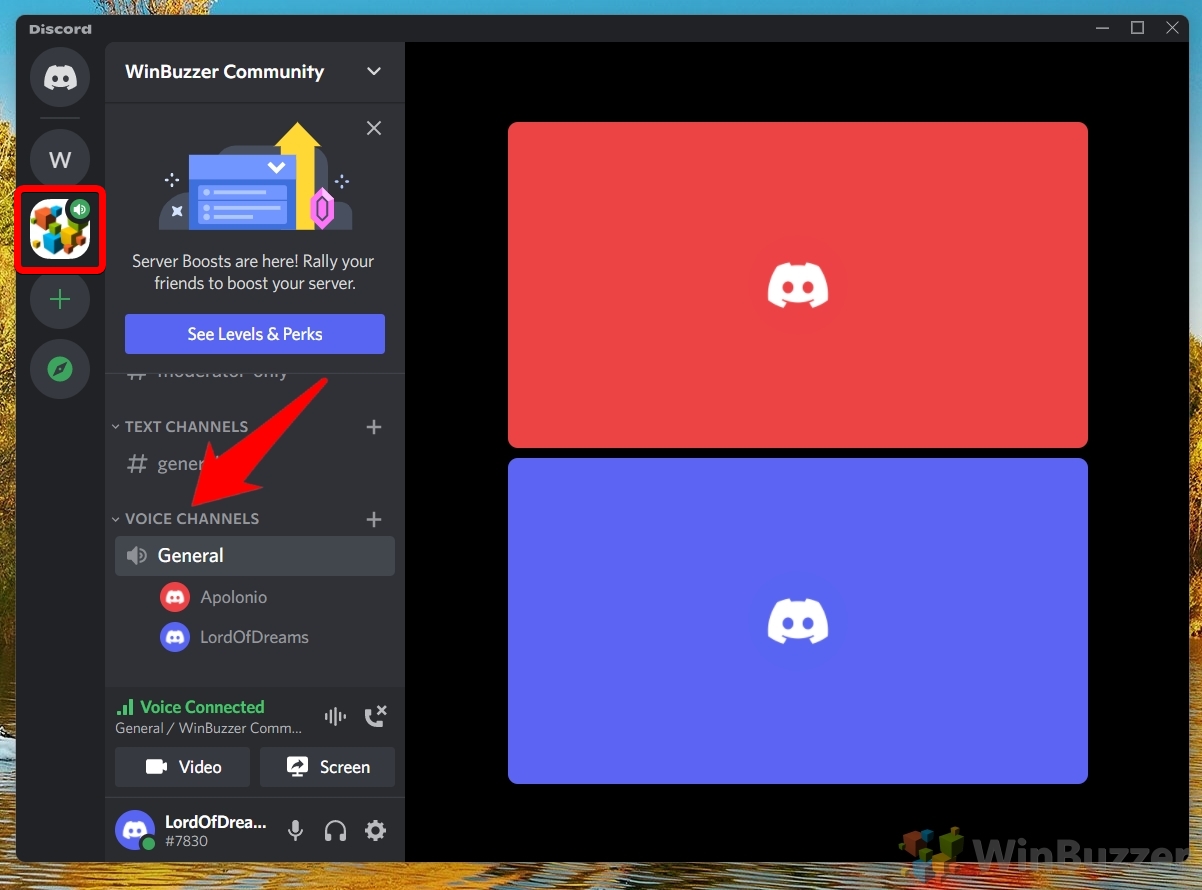This screenshot has height=890, width=1202.
Task: Open Discord home direct messages
Action: pos(60,77)
